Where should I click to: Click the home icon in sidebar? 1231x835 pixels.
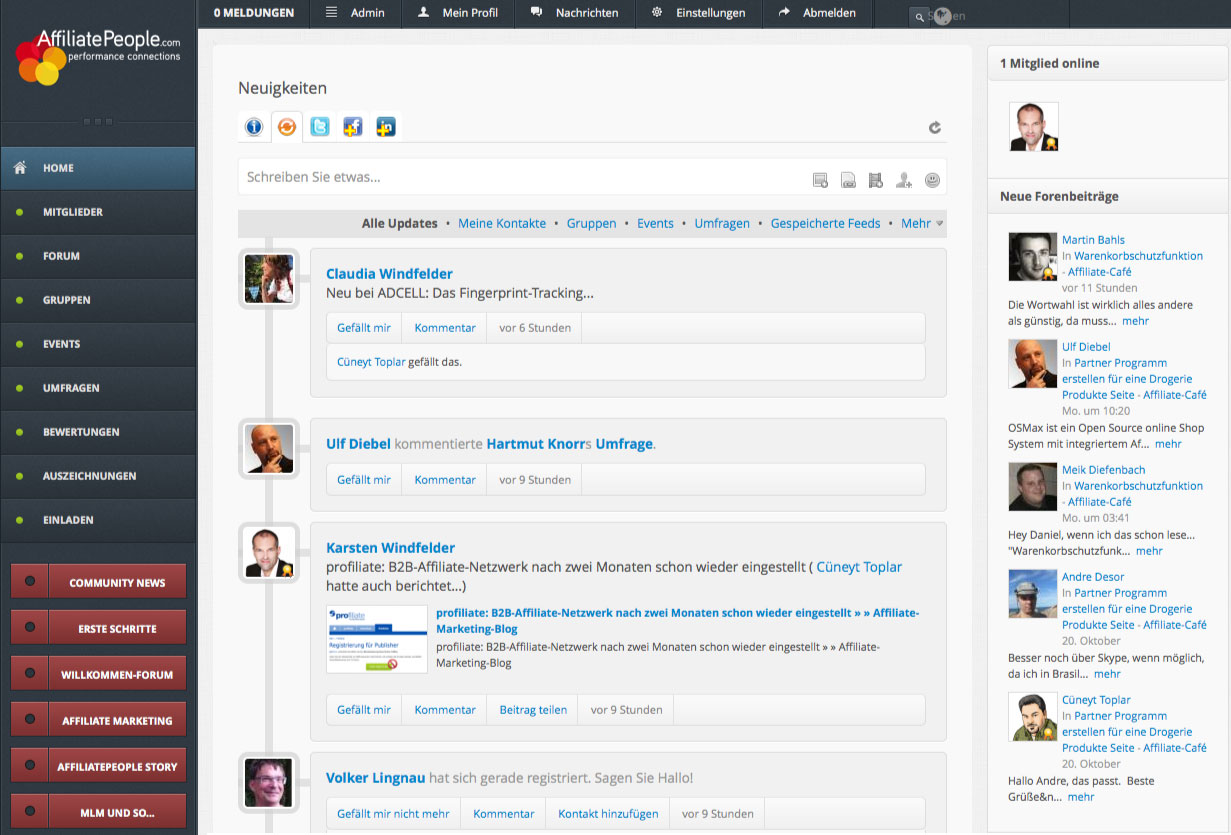point(20,168)
